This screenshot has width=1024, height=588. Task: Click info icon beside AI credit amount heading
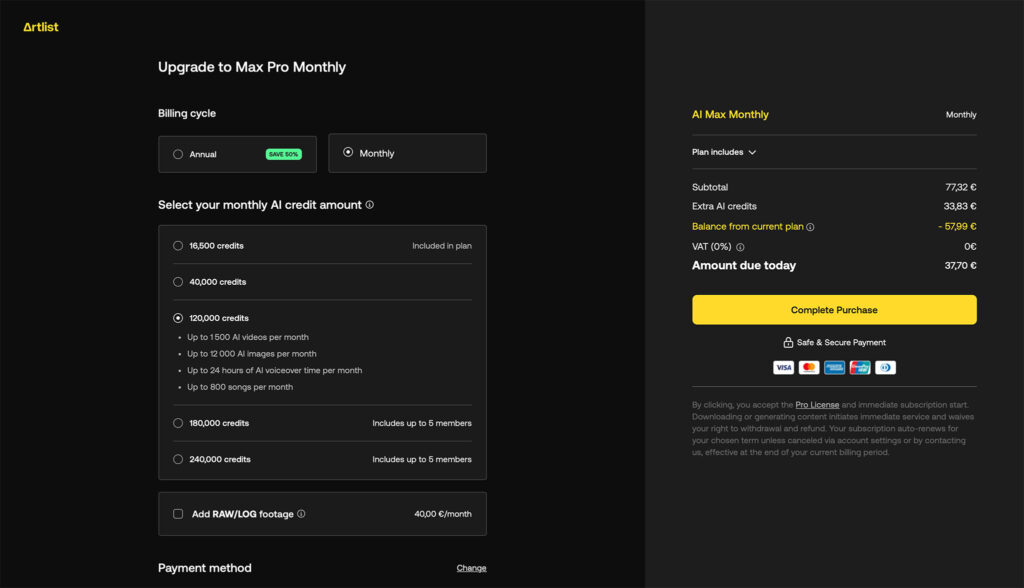point(370,205)
